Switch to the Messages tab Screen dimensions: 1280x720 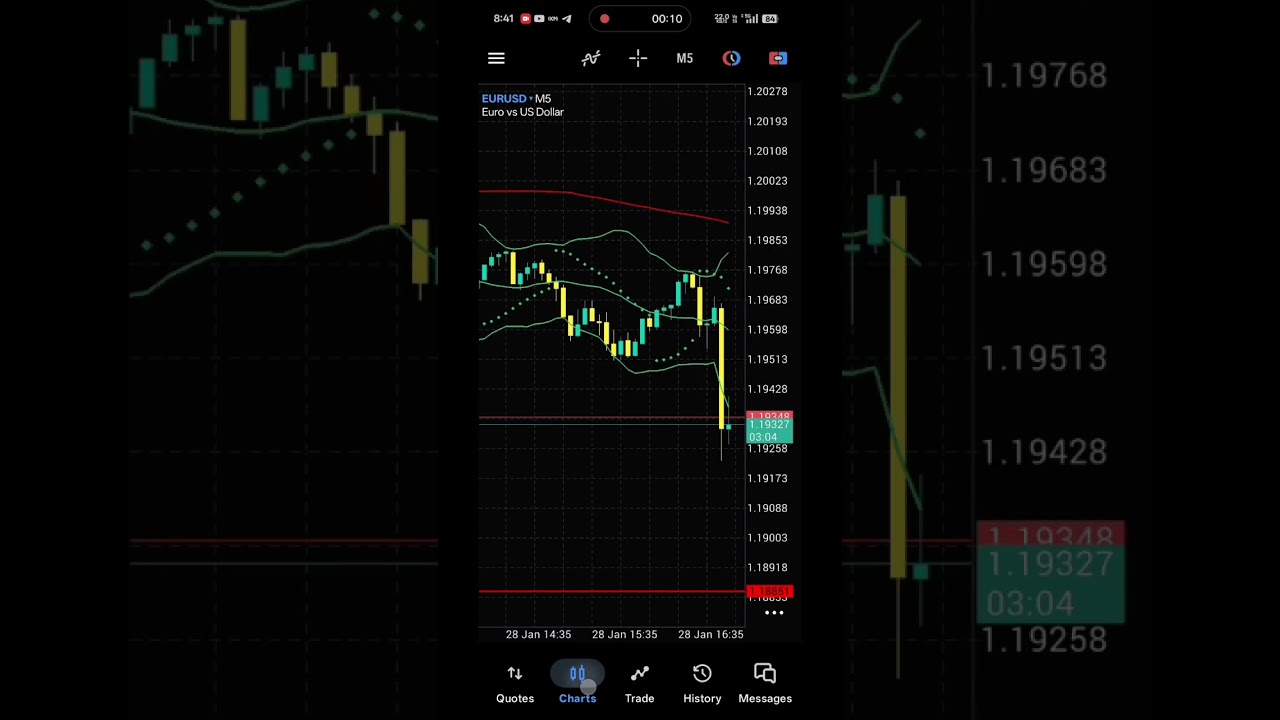pyautogui.click(x=765, y=685)
